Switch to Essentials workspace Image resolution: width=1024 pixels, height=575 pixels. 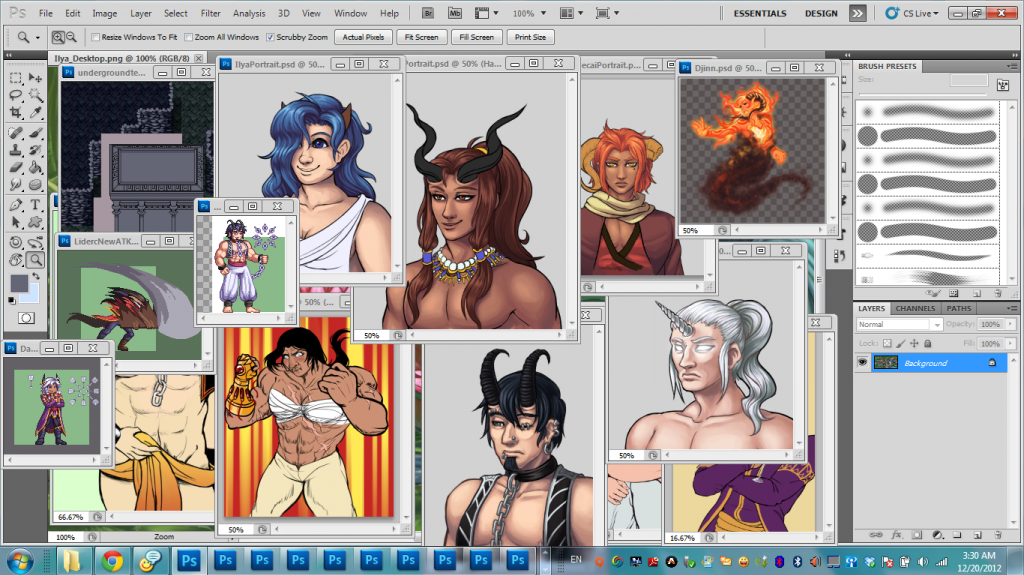click(x=760, y=13)
